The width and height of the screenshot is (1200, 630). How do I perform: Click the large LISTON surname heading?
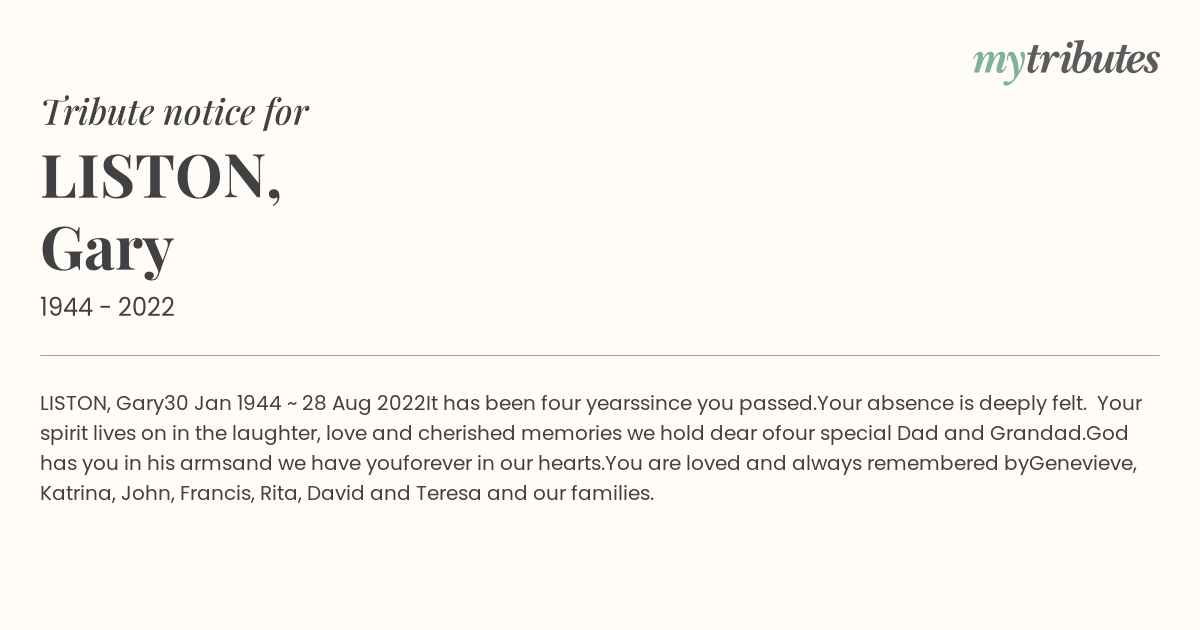point(161,176)
